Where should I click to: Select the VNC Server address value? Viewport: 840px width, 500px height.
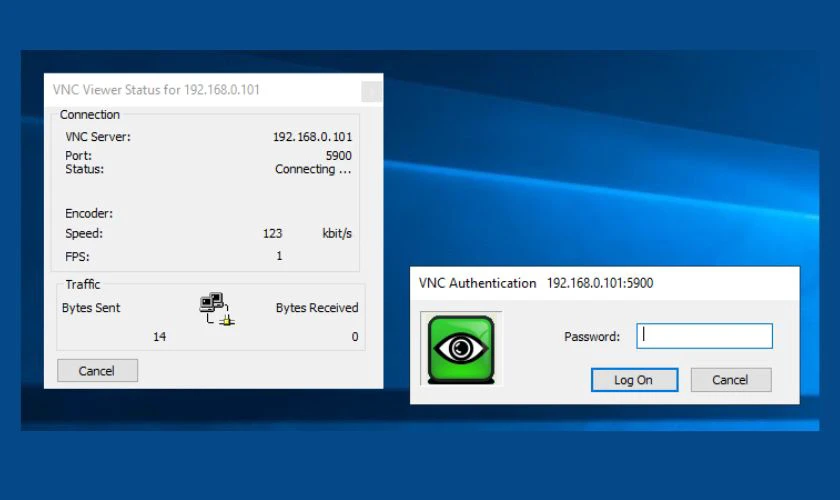312,137
